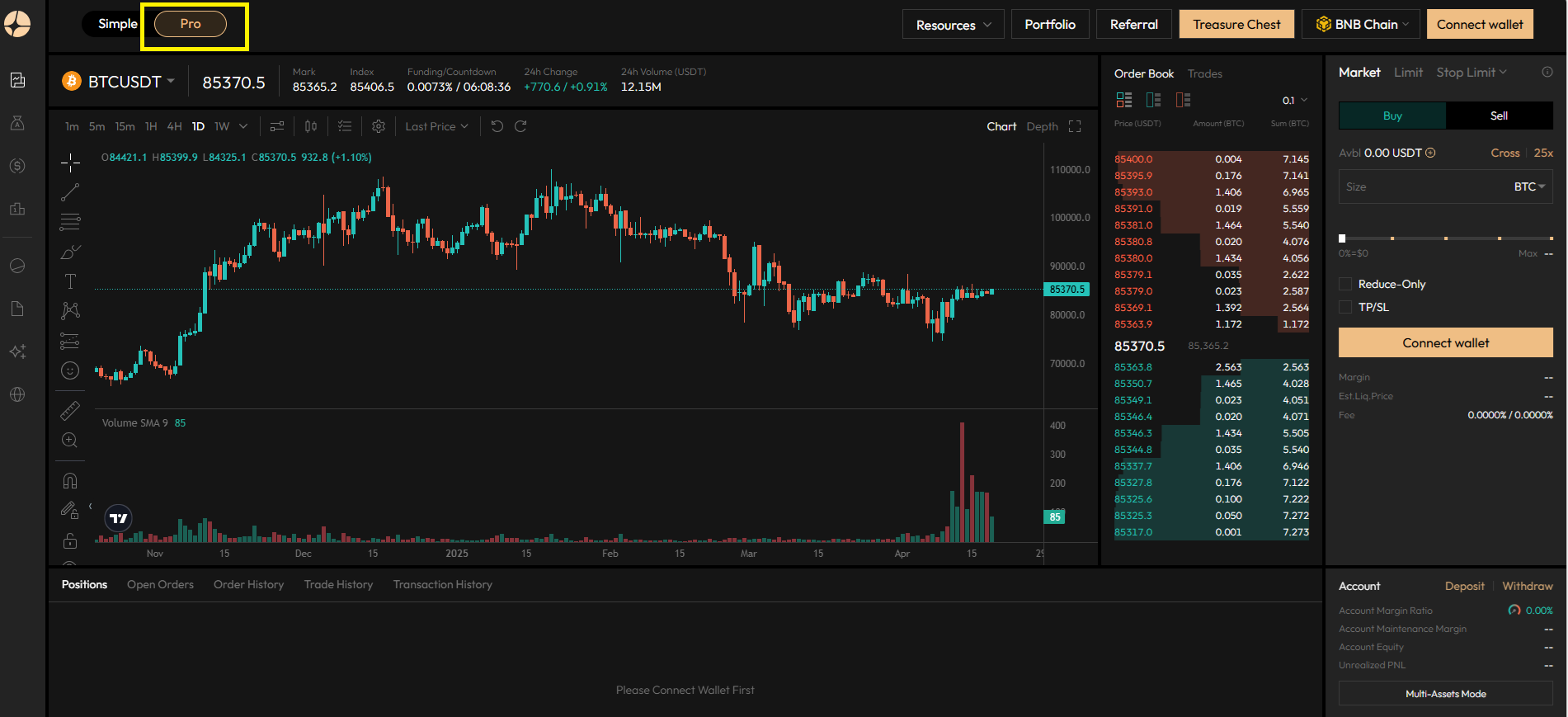This screenshot has width=1568, height=717.
Task: Switch to the Trades tab
Action: pos(1204,73)
